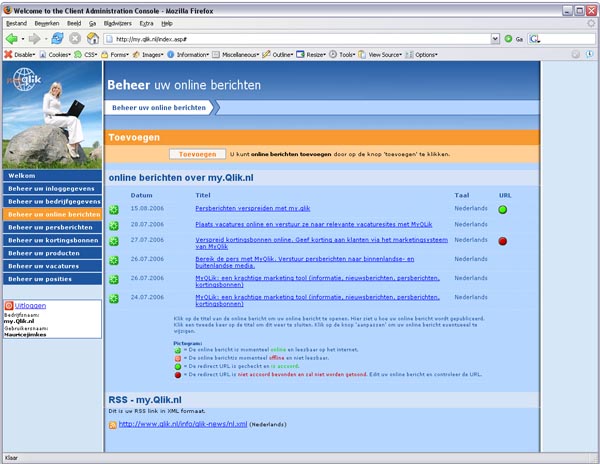Toggle online status icon of the 24.07.2006 message
The image size is (600, 464).
(x=114, y=298)
